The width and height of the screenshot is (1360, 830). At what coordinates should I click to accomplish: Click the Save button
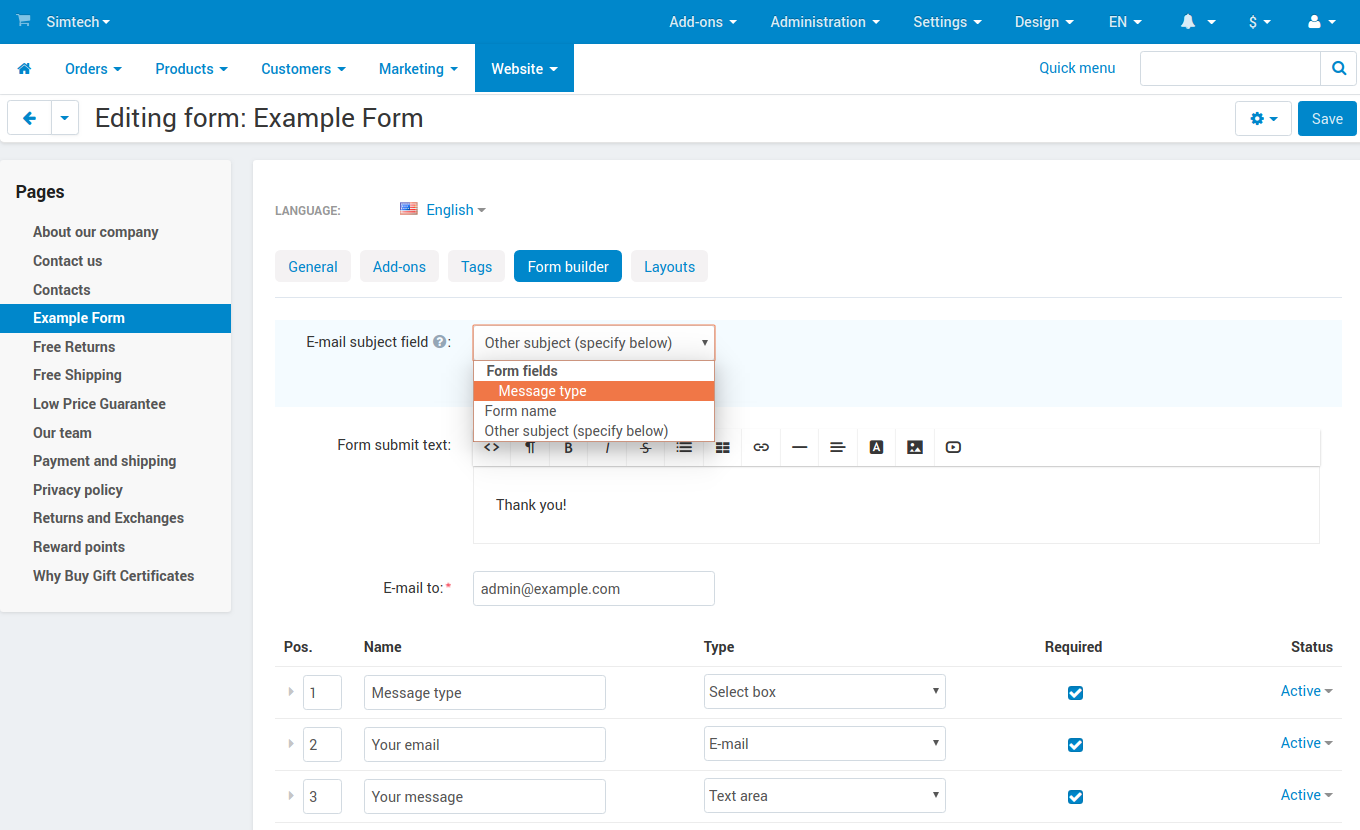1327,119
